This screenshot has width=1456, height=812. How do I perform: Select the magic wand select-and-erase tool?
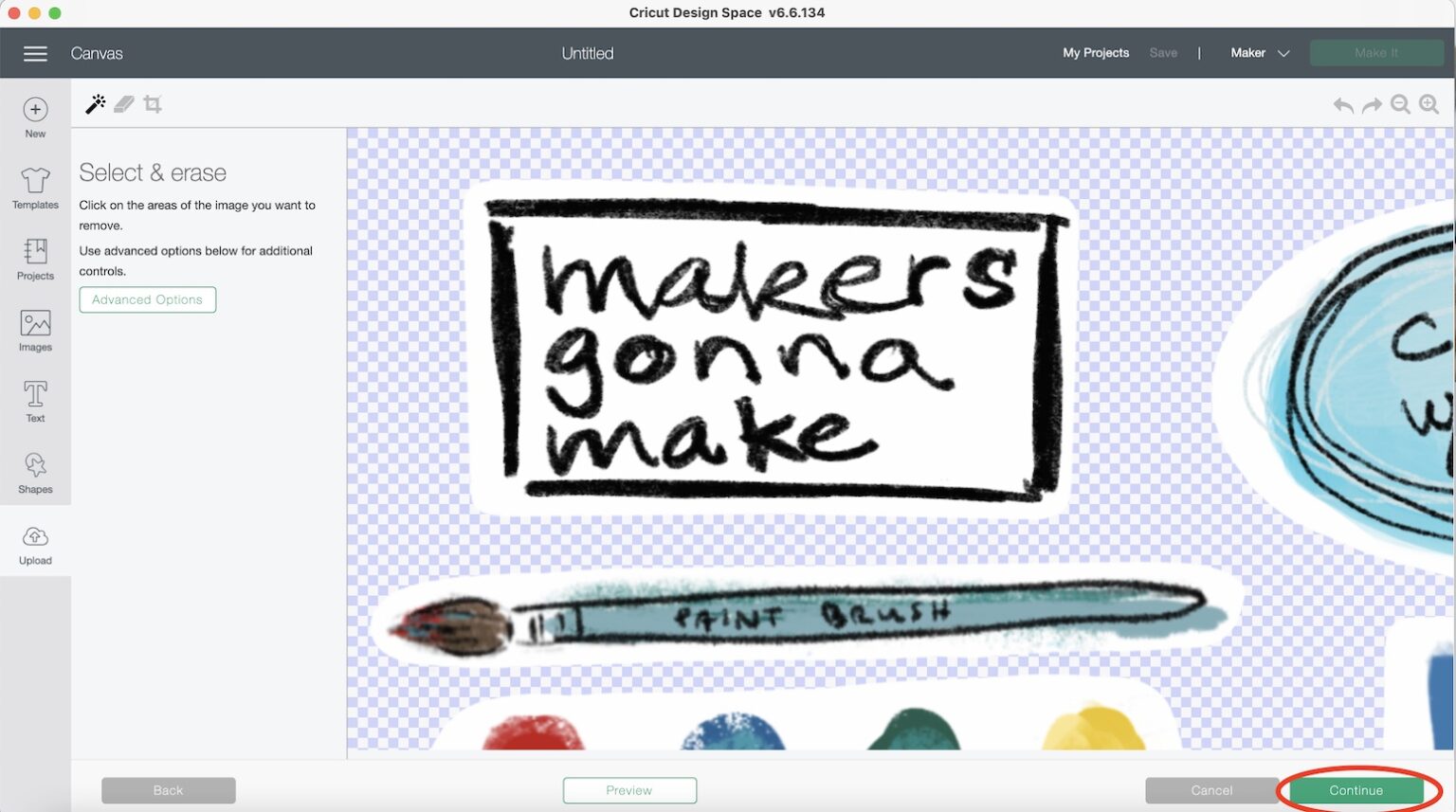pyautogui.click(x=95, y=103)
